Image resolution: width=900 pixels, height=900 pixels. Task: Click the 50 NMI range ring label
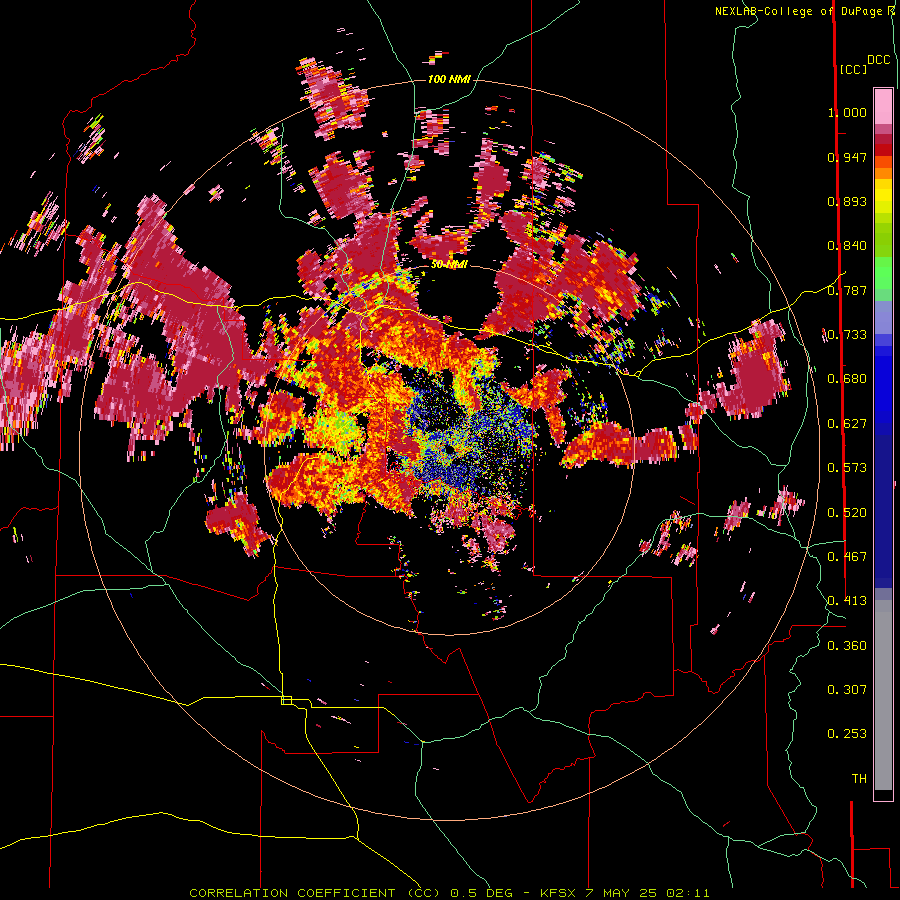click(x=449, y=264)
